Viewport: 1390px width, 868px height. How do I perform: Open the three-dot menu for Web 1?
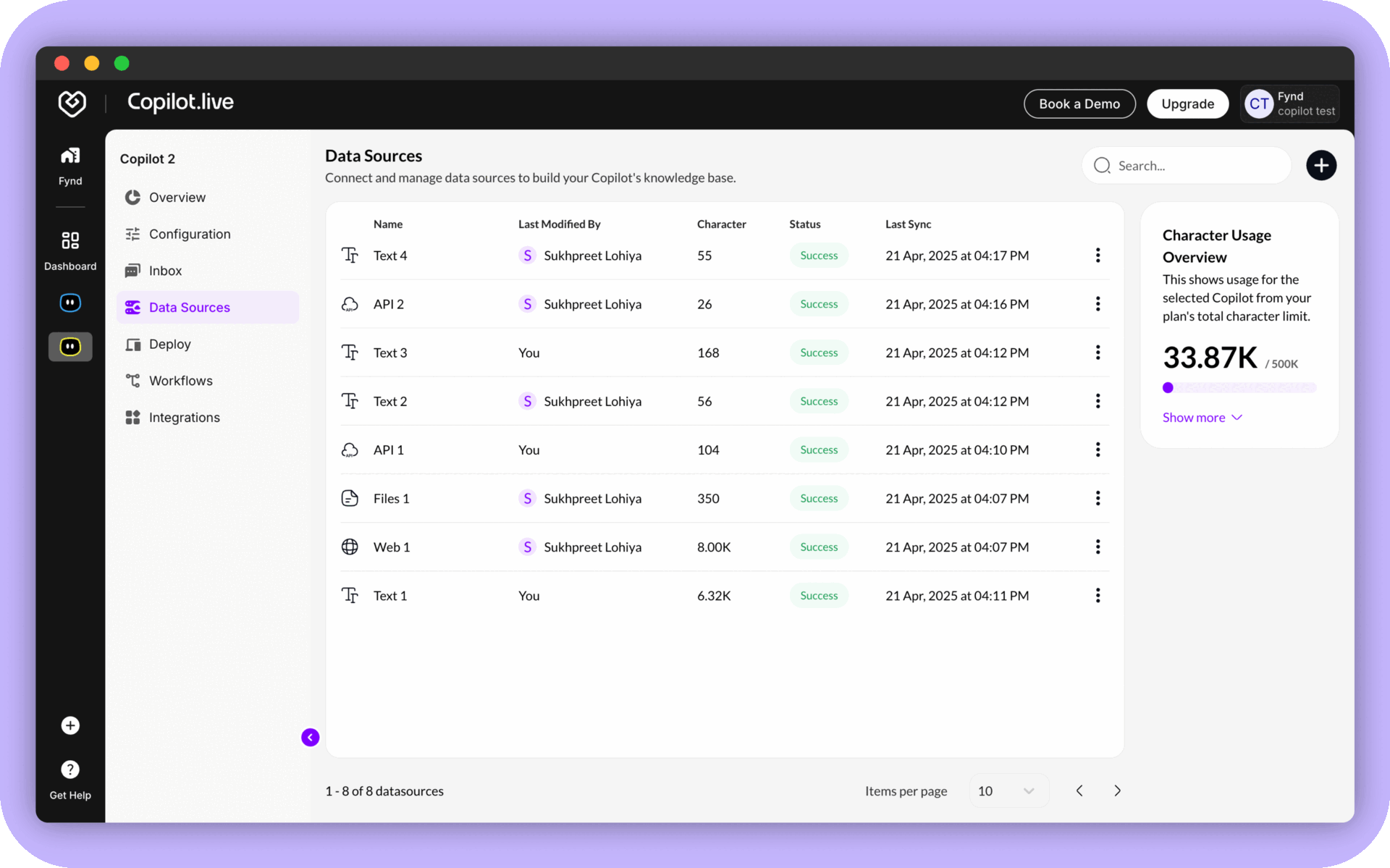(1098, 547)
